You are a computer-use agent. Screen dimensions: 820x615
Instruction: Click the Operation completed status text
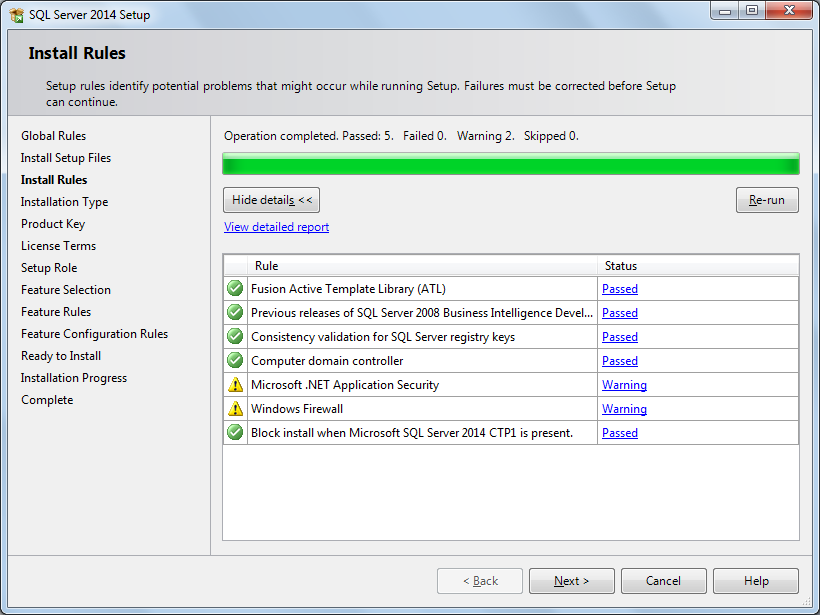pyautogui.click(x=401, y=136)
